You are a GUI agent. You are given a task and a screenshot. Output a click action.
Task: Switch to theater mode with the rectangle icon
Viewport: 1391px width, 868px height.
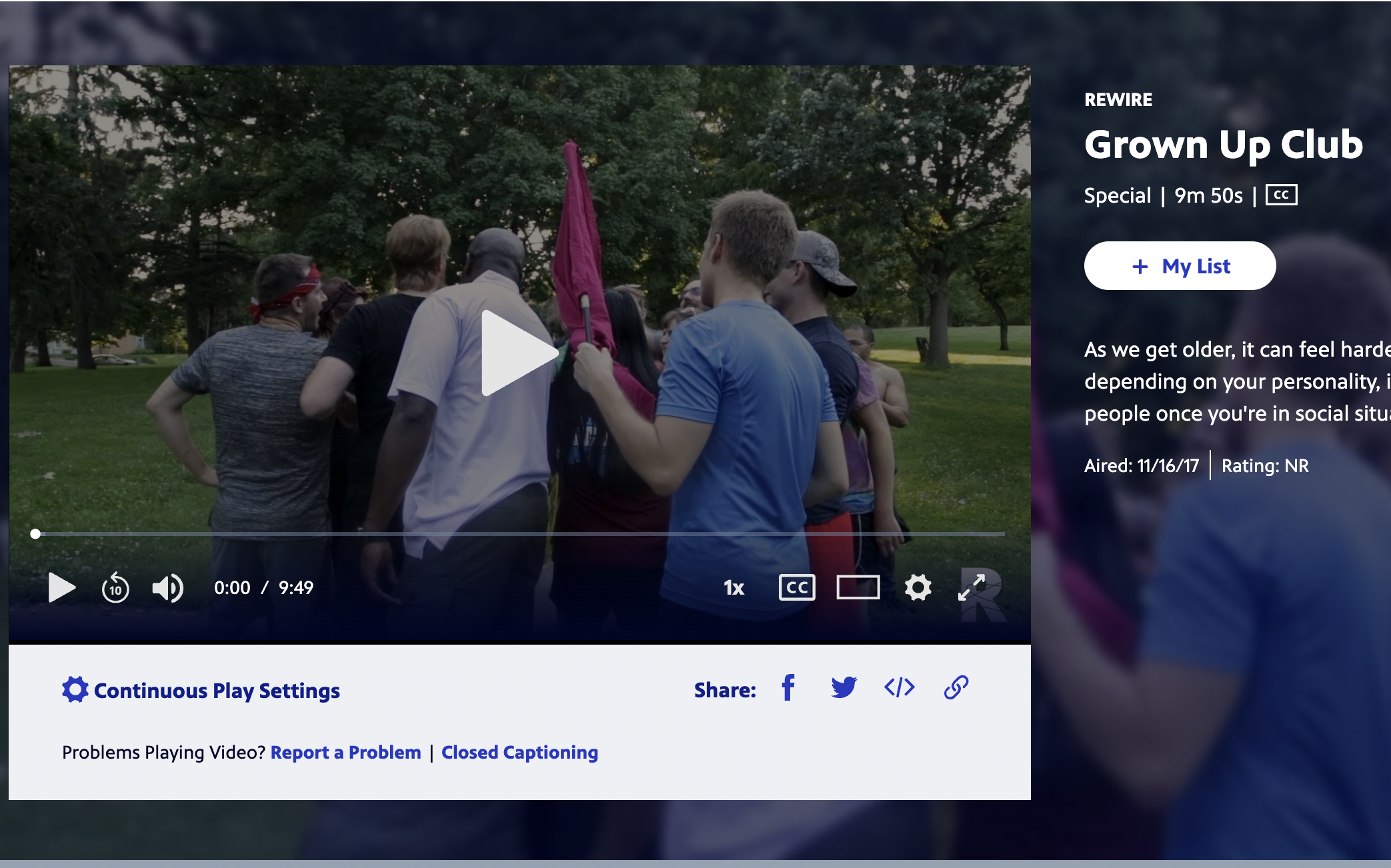coord(858,588)
